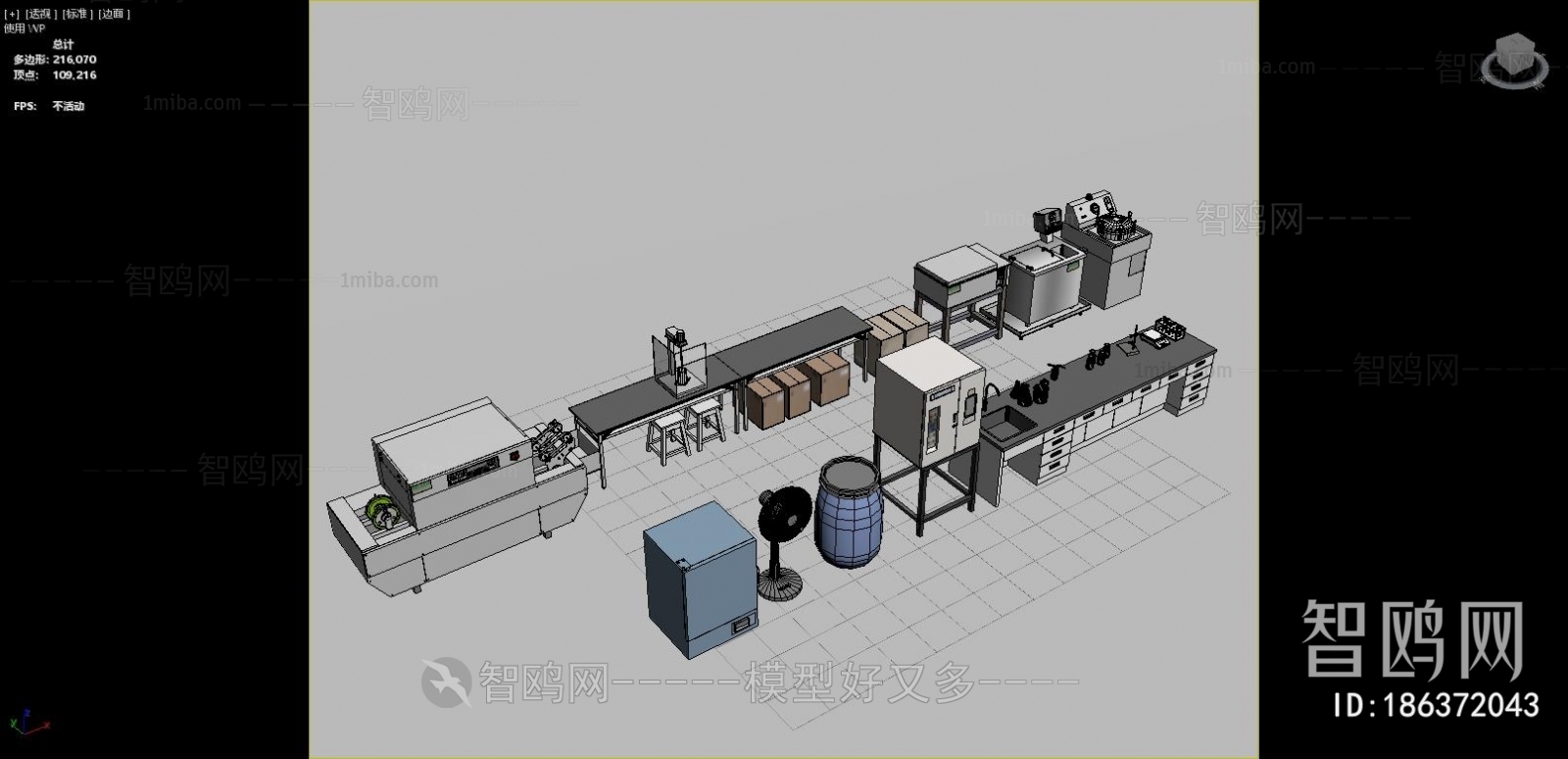
Task: Click the vertex count value 109,216
Action: click(74, 75)
